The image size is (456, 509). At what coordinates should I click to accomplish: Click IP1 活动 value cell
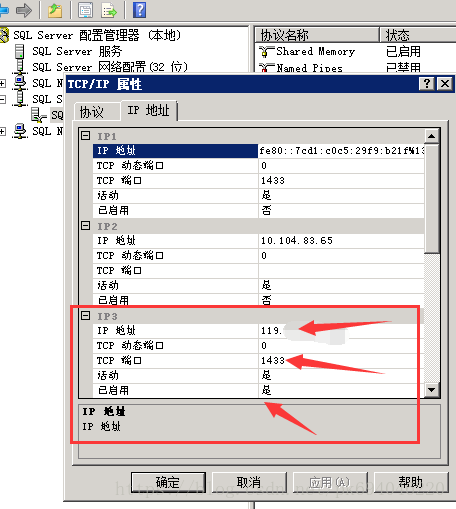coord(341,196)
